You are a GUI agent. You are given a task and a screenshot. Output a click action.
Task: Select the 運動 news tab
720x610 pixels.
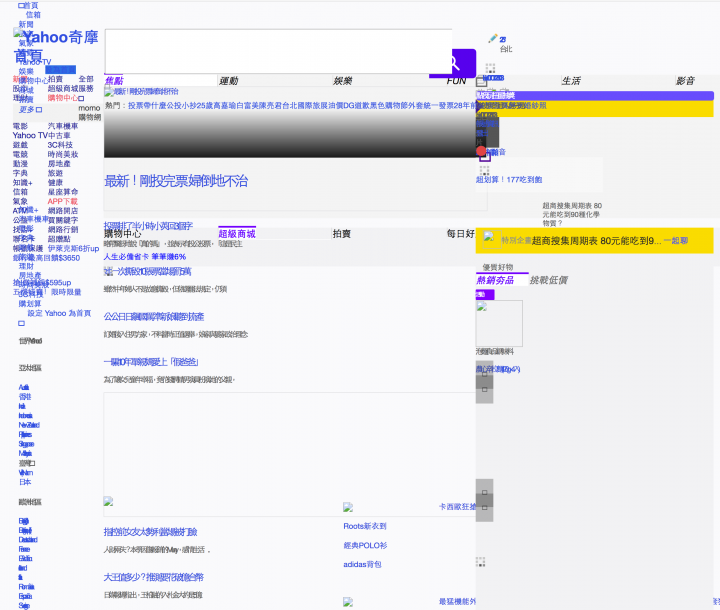click(228, 81)
